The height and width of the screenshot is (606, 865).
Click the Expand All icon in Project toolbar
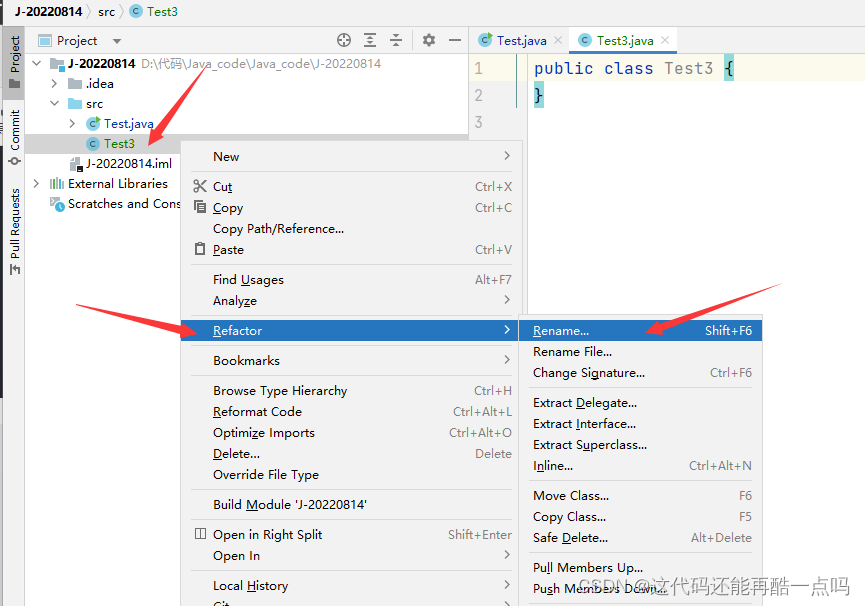click(370, 40)
